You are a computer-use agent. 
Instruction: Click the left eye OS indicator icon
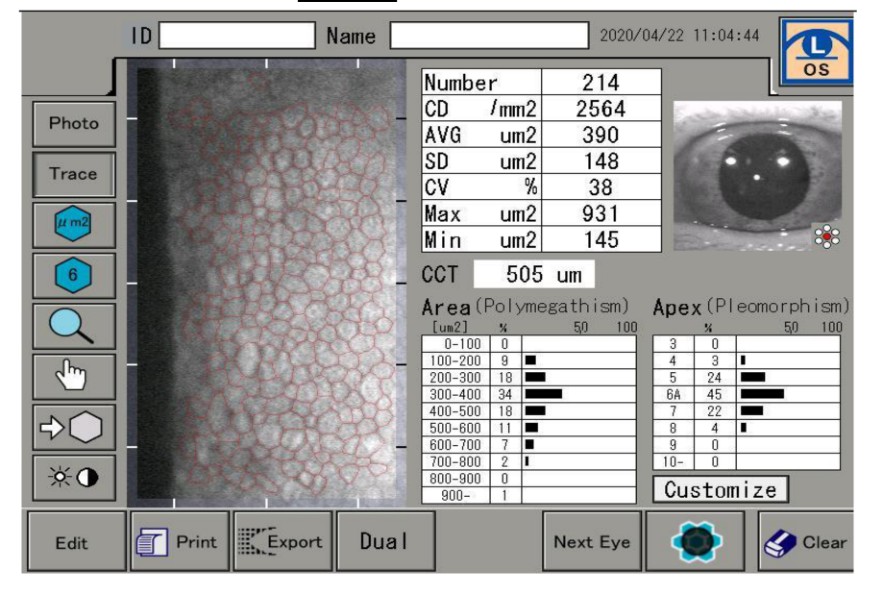click(x=816, y=52)
